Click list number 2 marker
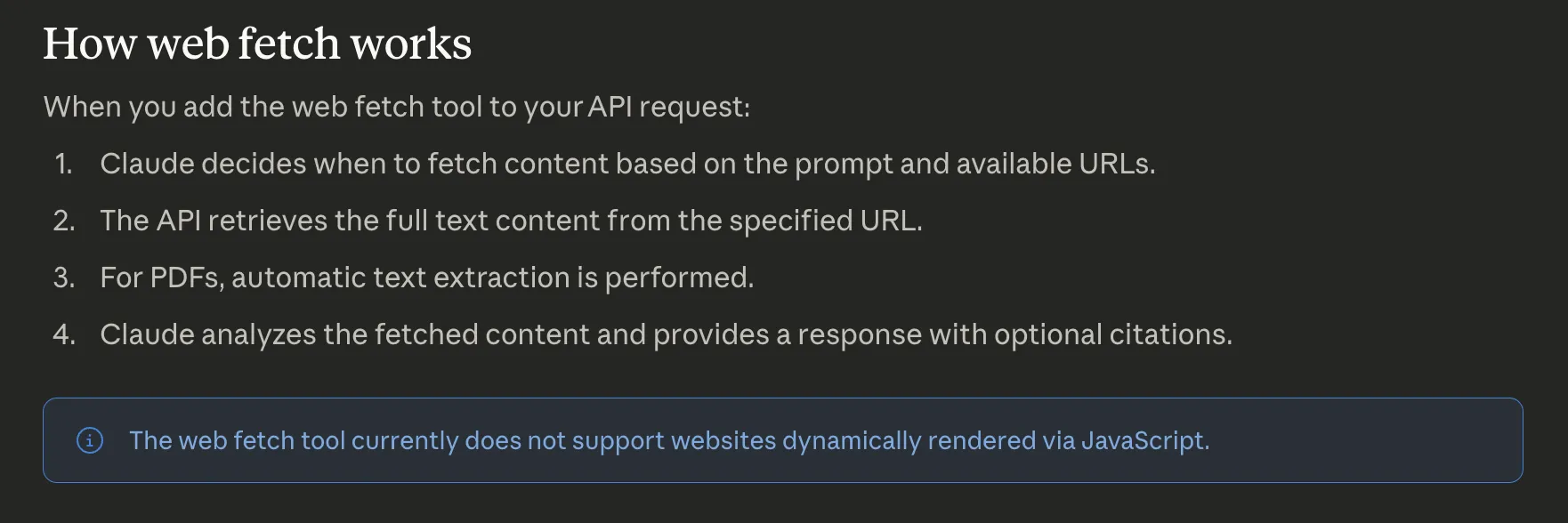The width and height of the screenshot is (1568, 523). (63, 221)
